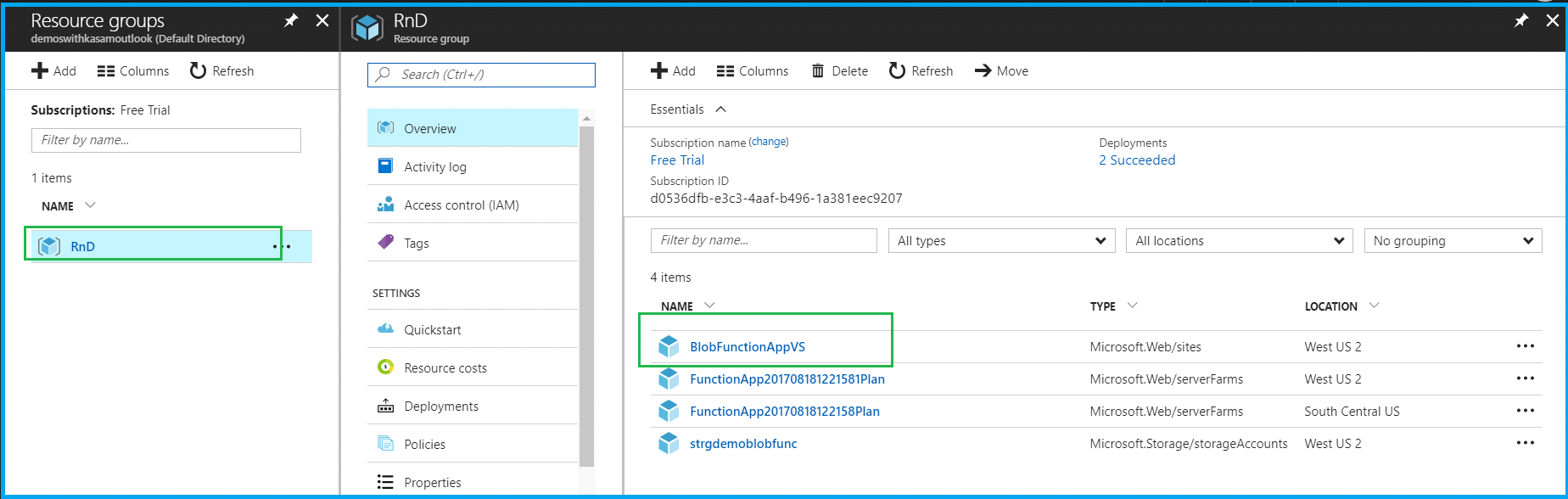Image resolution: width=1568 pixels, height=499 pixels.
Task: Open the All types dropdown
Action: [x=1002, y=241]
